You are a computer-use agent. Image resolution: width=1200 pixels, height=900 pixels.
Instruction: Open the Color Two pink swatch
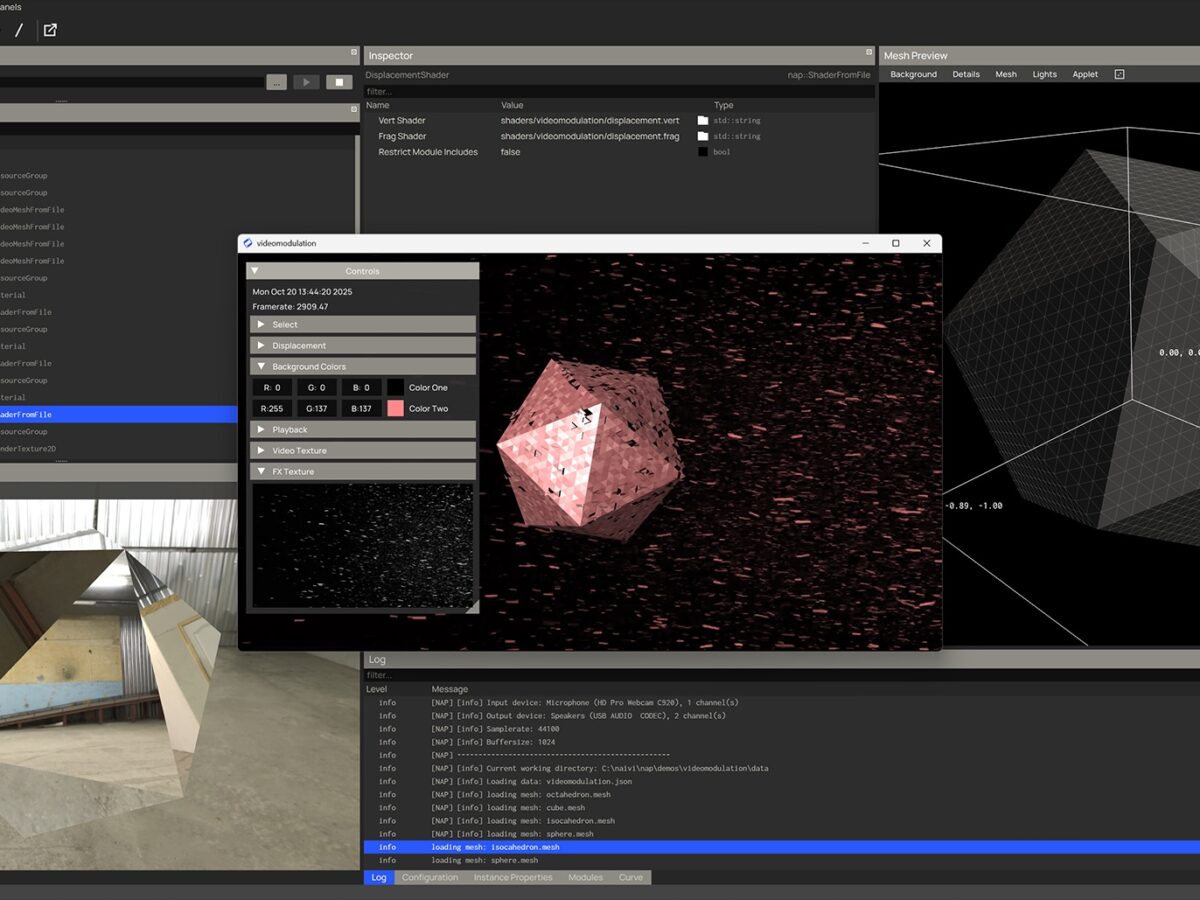396,408
